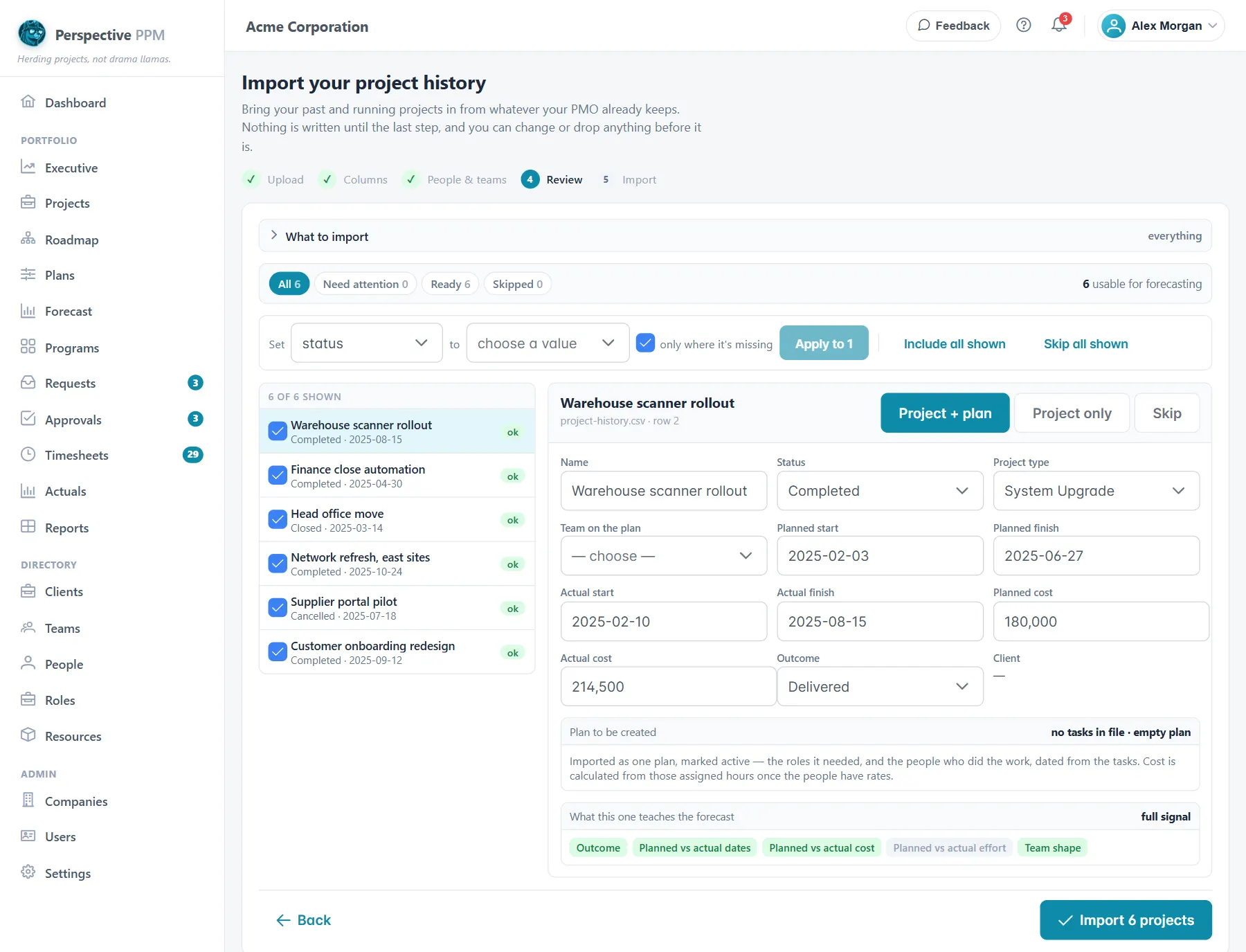Click the Planned cost input field
Viewport: 1246px width, 952px height.
click(1101, 622)
